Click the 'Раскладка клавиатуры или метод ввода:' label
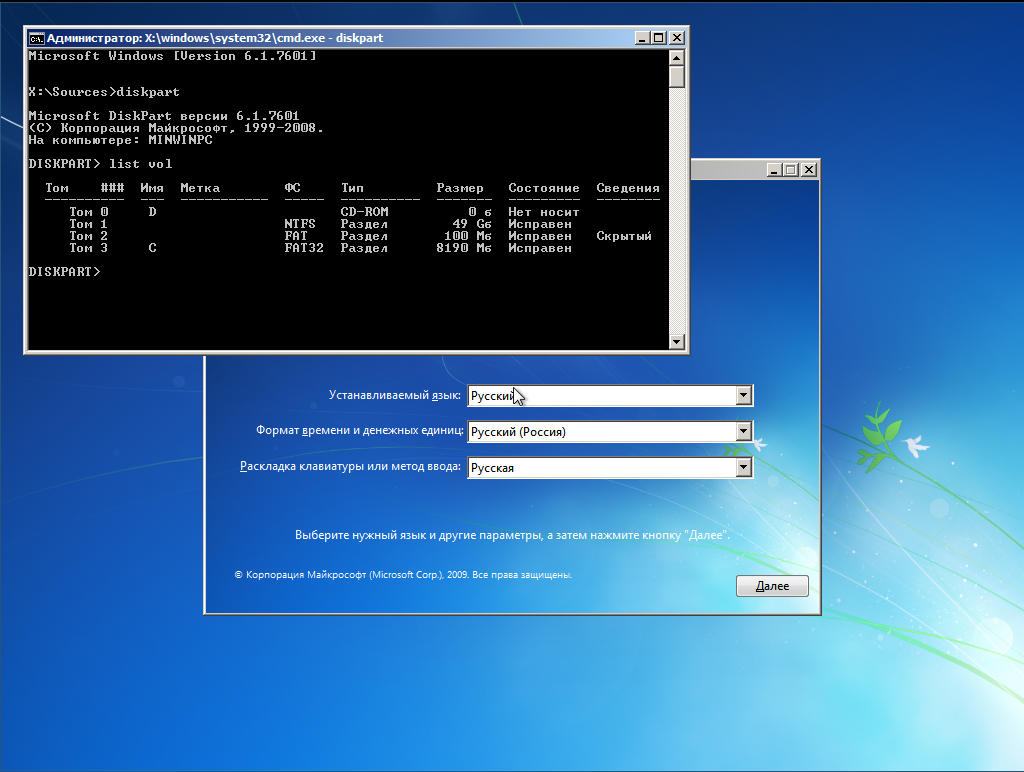Screen dimensions: 1024x772 click(350, 467)
